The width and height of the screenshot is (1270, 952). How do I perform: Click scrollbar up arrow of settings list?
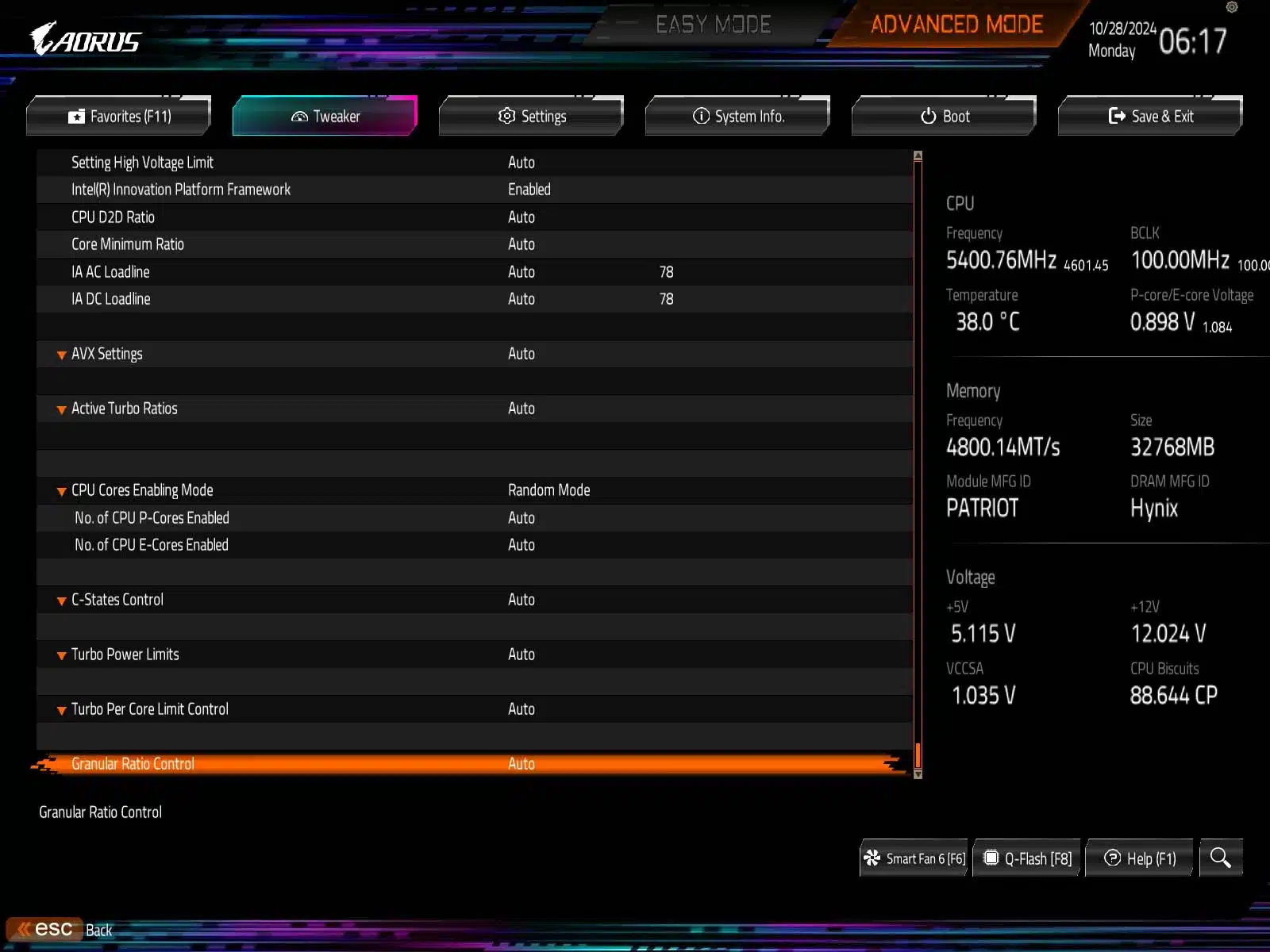pyautogui.click(x=918, y=155)
